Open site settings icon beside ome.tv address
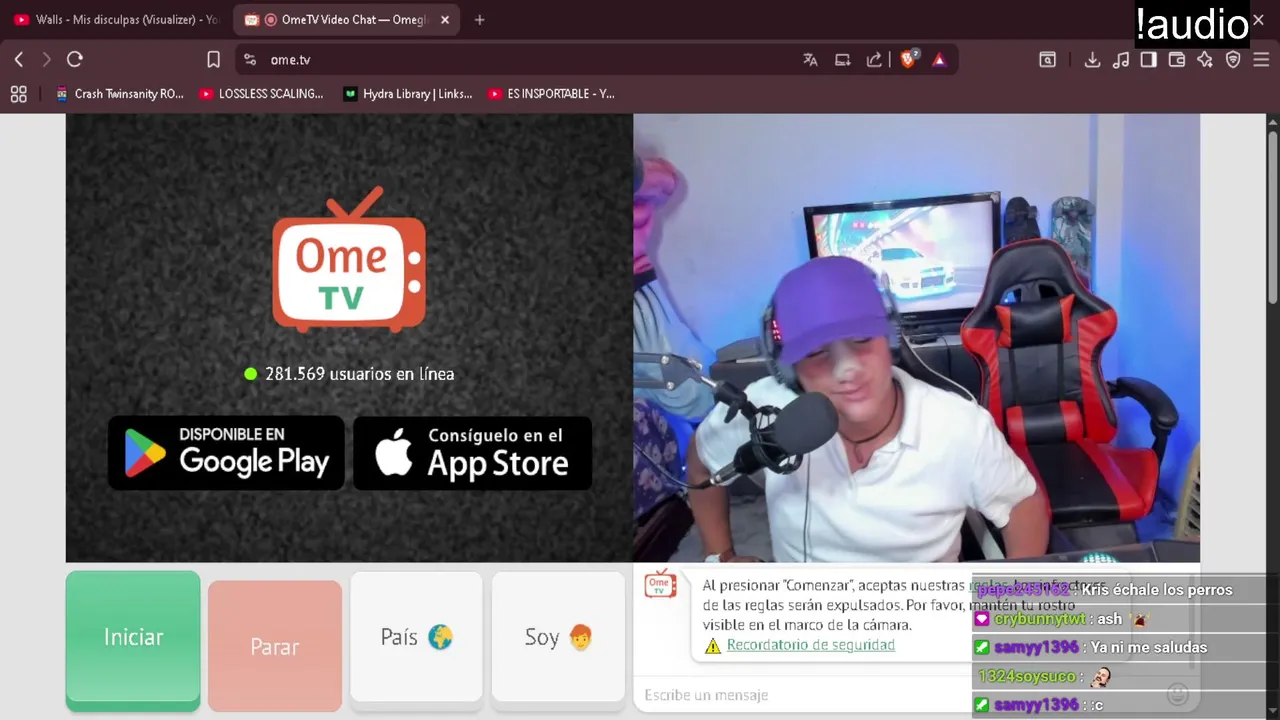1280x720 pixels. pyautogui.click(x=250, y=60)
